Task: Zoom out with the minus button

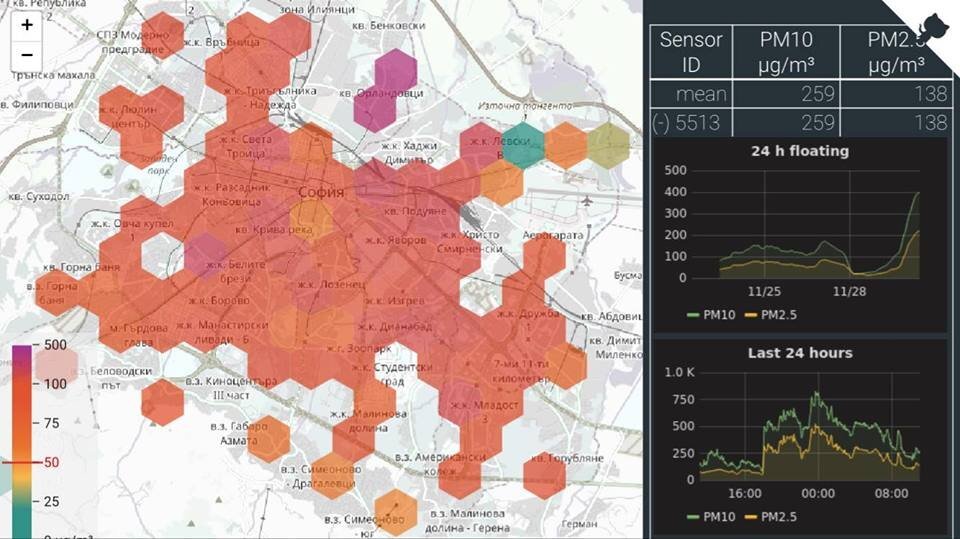Action: pyautogui.click(x=27, y=55)
